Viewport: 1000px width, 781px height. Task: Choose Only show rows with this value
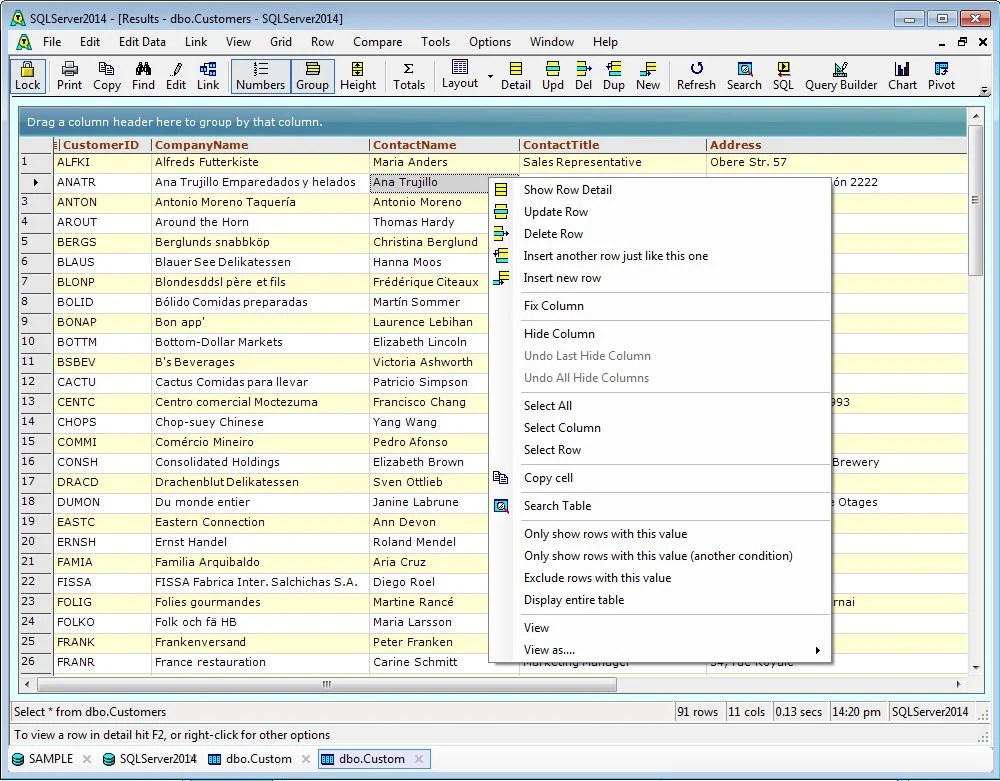660,534
